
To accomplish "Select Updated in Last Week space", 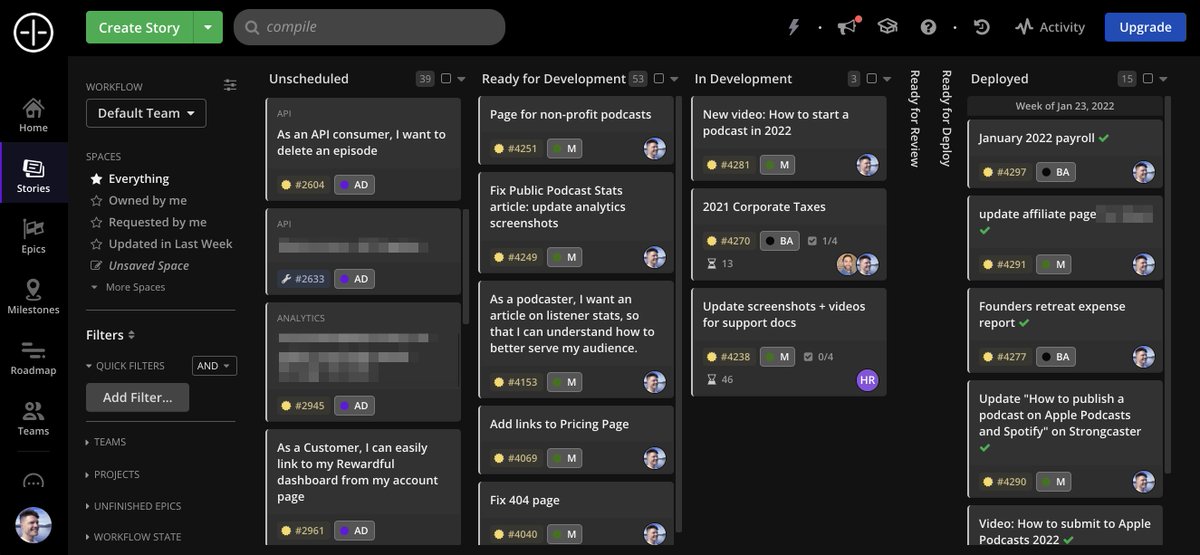I will [x=170, y=244].
